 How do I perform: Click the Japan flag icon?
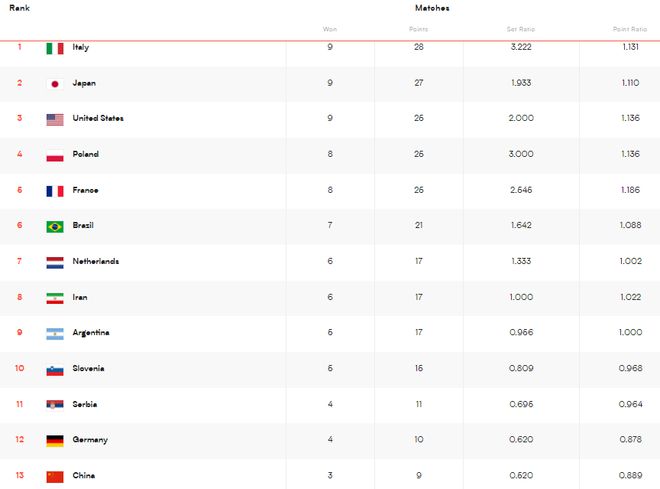55,84
